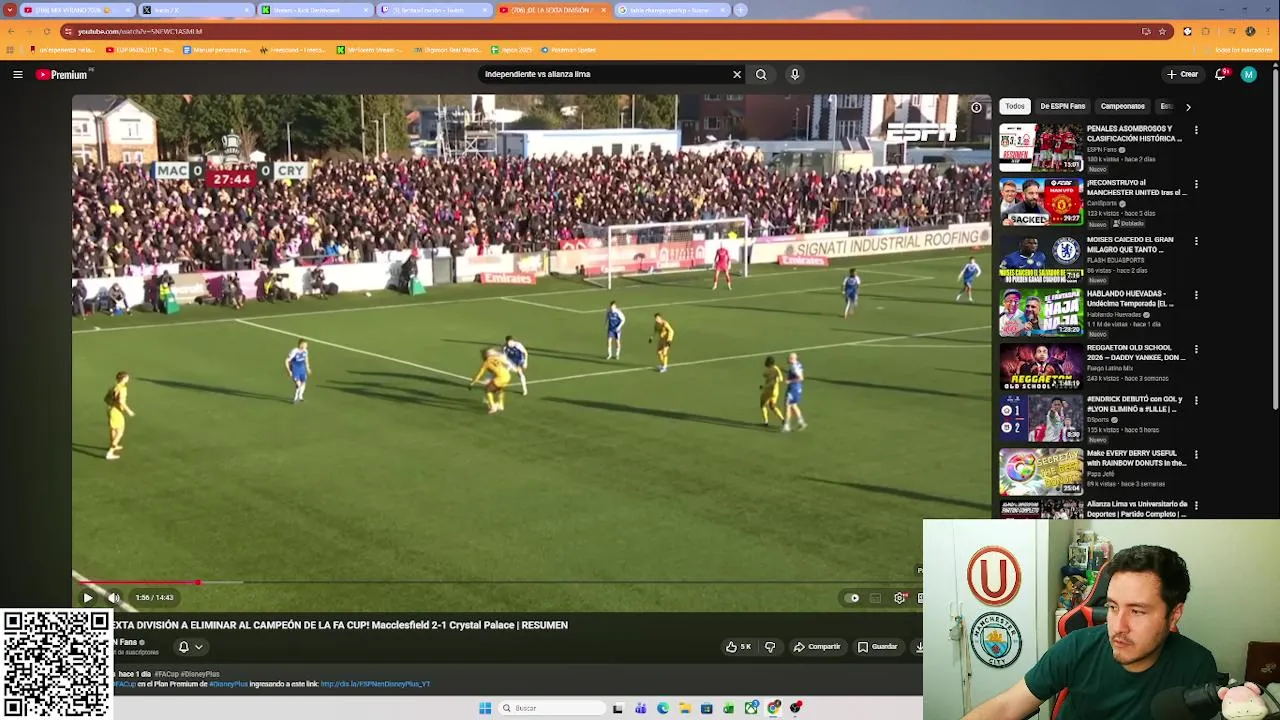Open more options for Reconstruyo Manchester United
This screenshot has width=1280, height=720.
(1196, 184)
